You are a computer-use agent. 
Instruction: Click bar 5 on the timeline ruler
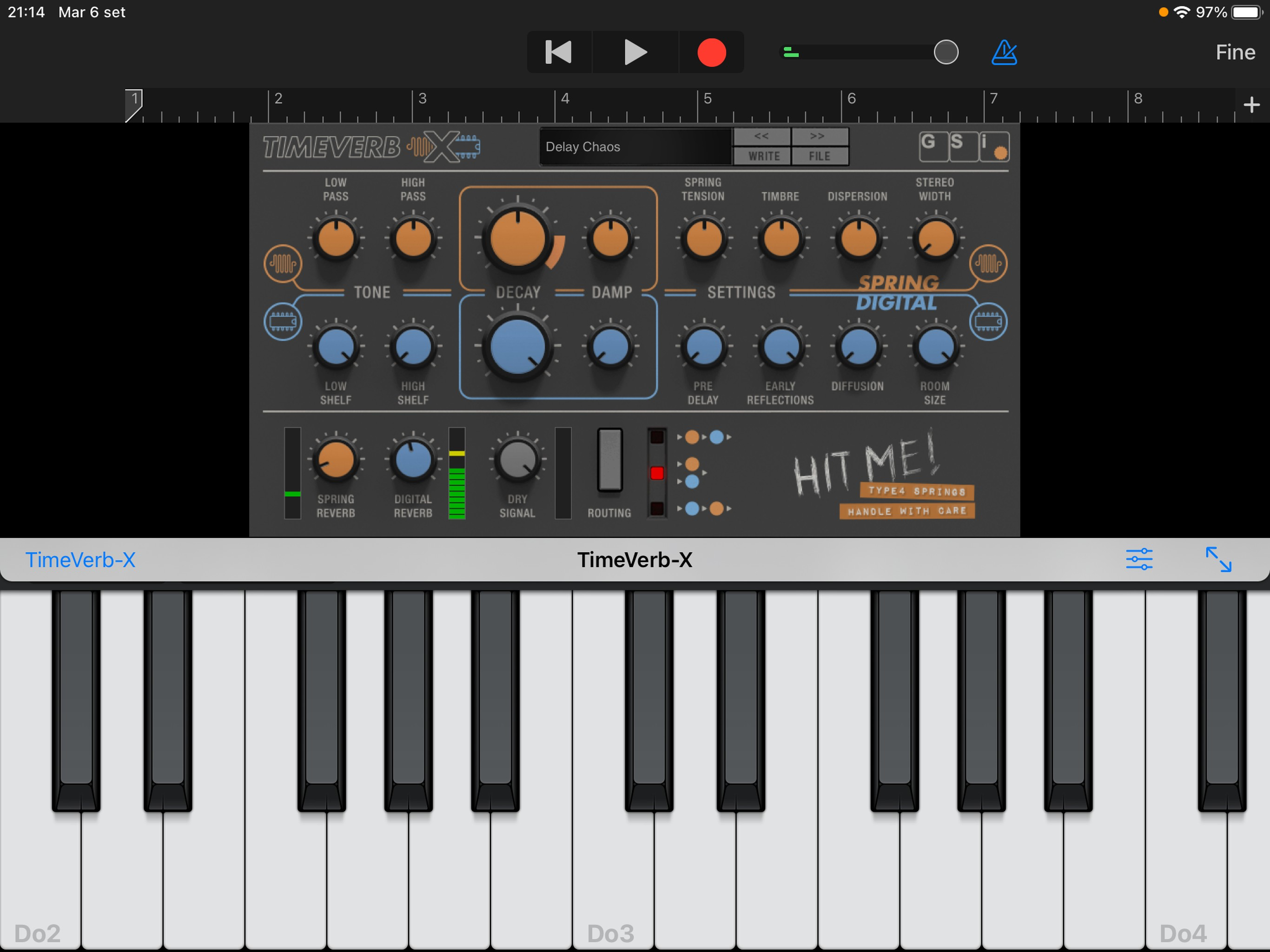click(x=708, y=99)
